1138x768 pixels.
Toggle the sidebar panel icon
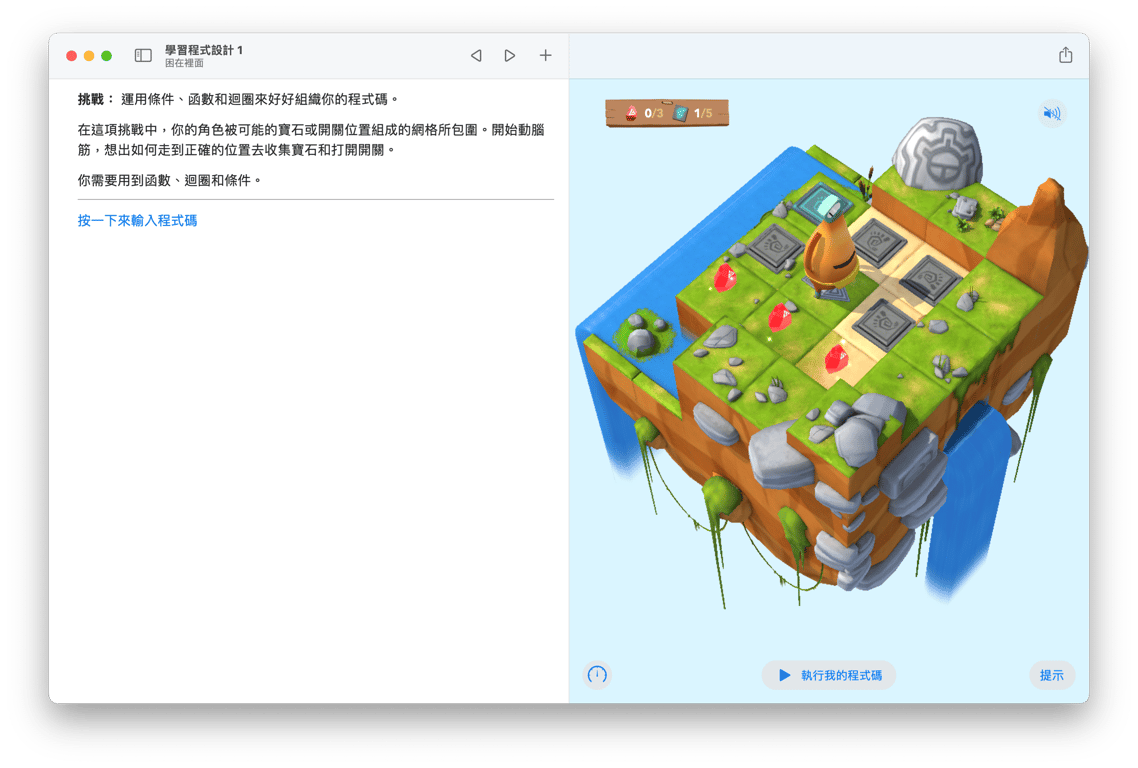click(143, 55)
